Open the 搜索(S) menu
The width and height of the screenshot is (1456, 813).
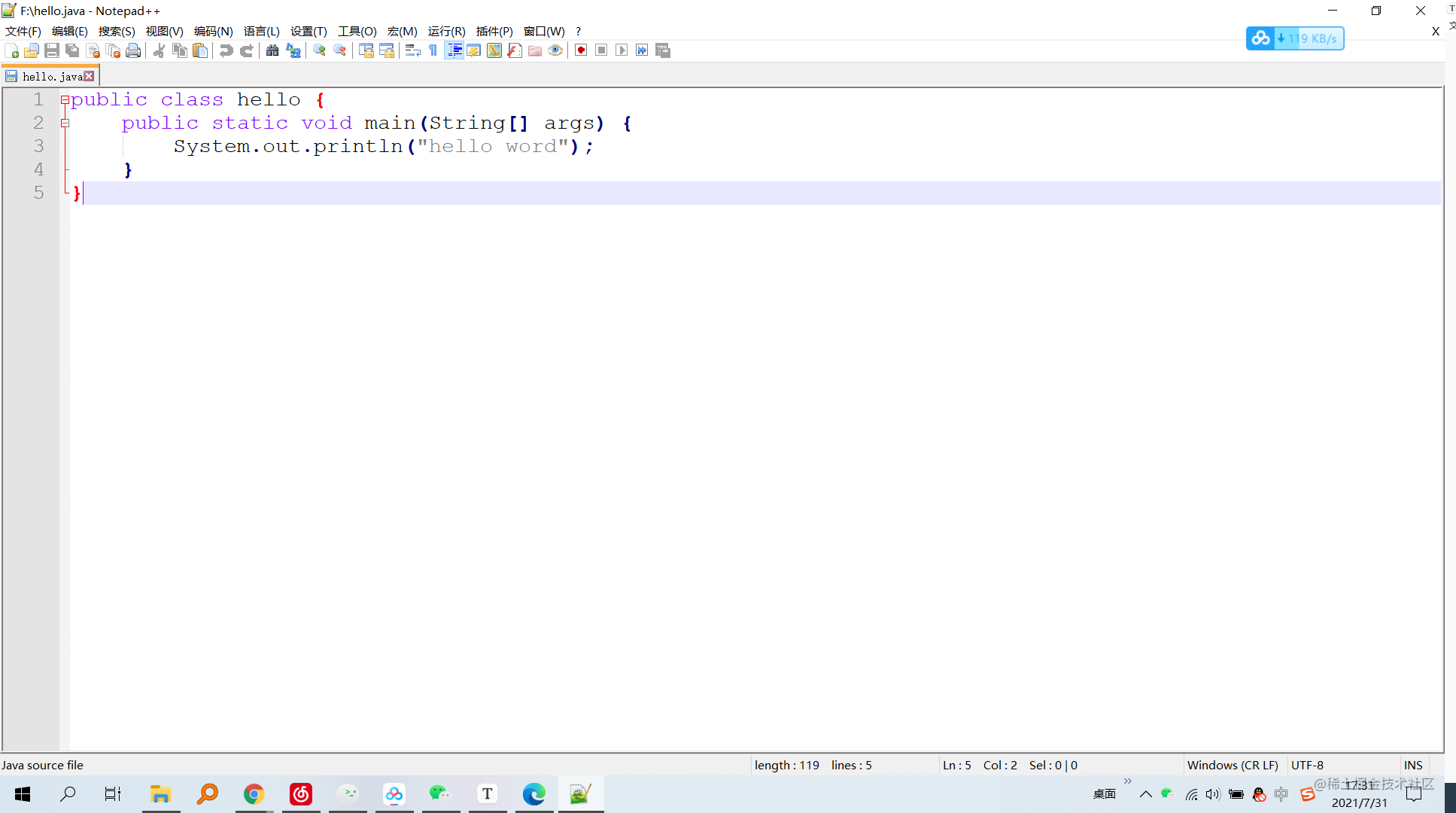pos(117,31)
